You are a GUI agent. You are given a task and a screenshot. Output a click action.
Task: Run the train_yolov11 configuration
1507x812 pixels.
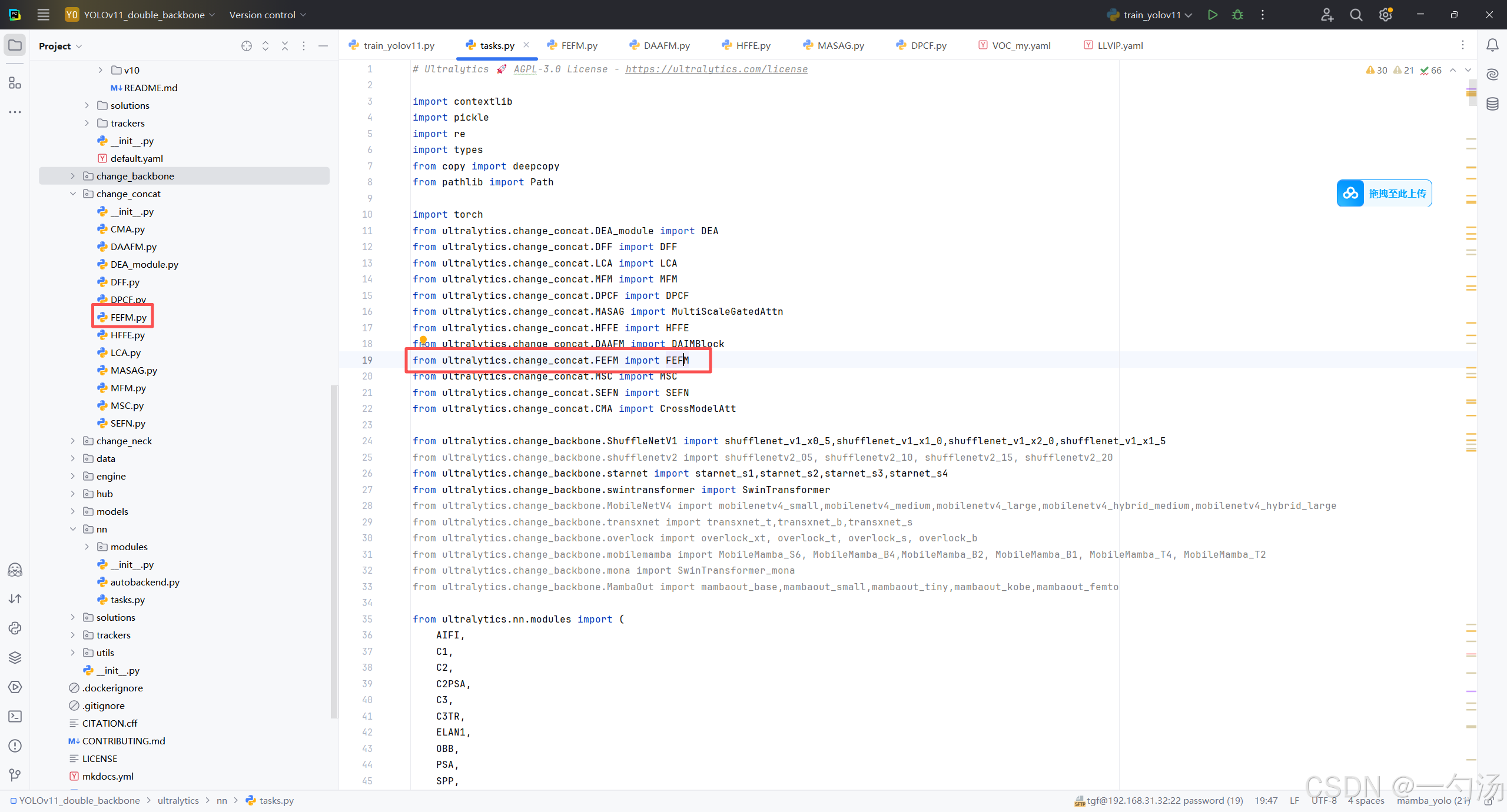(x=1212, y=15)
